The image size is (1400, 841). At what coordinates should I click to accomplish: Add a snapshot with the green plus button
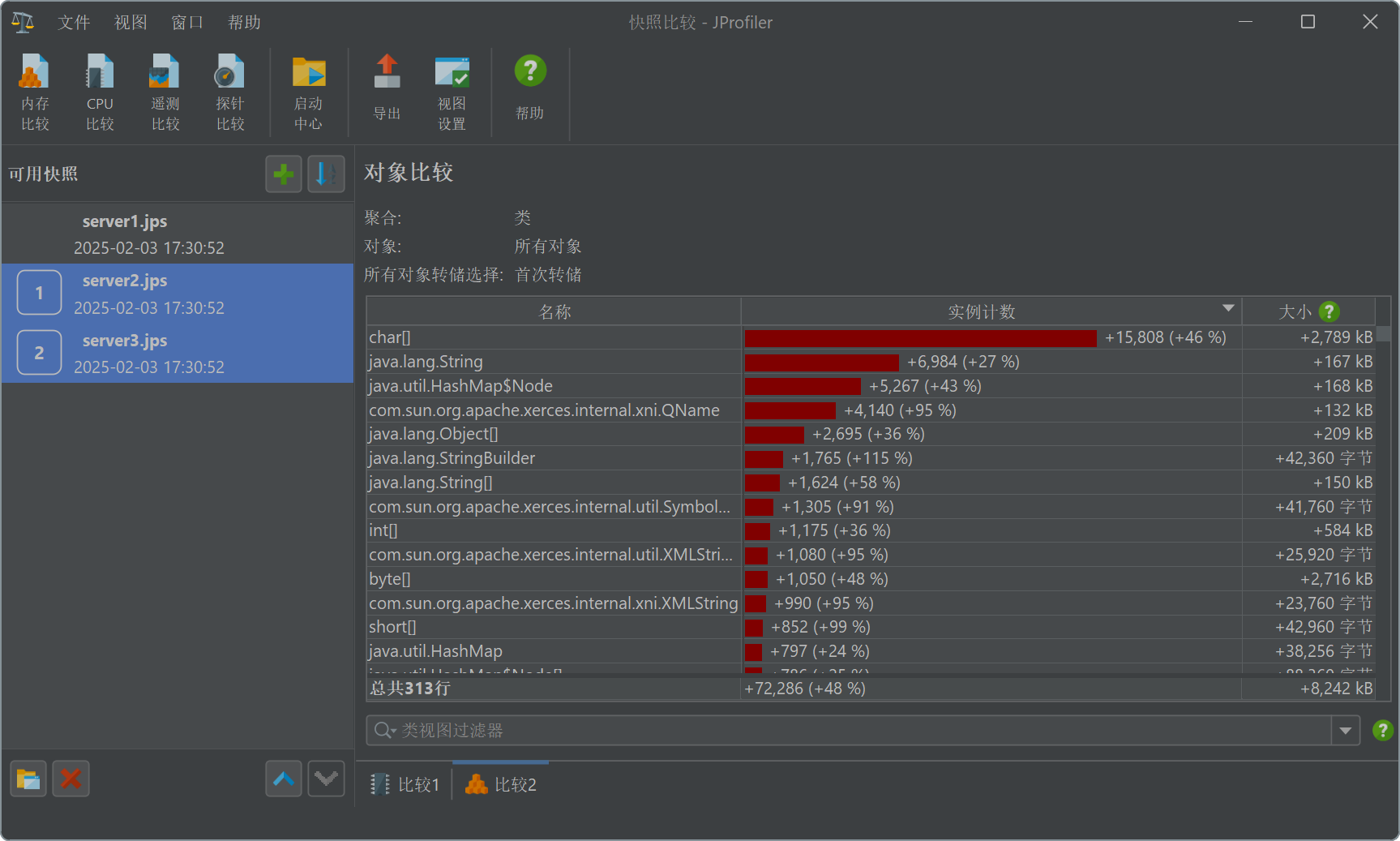[284, 174]
